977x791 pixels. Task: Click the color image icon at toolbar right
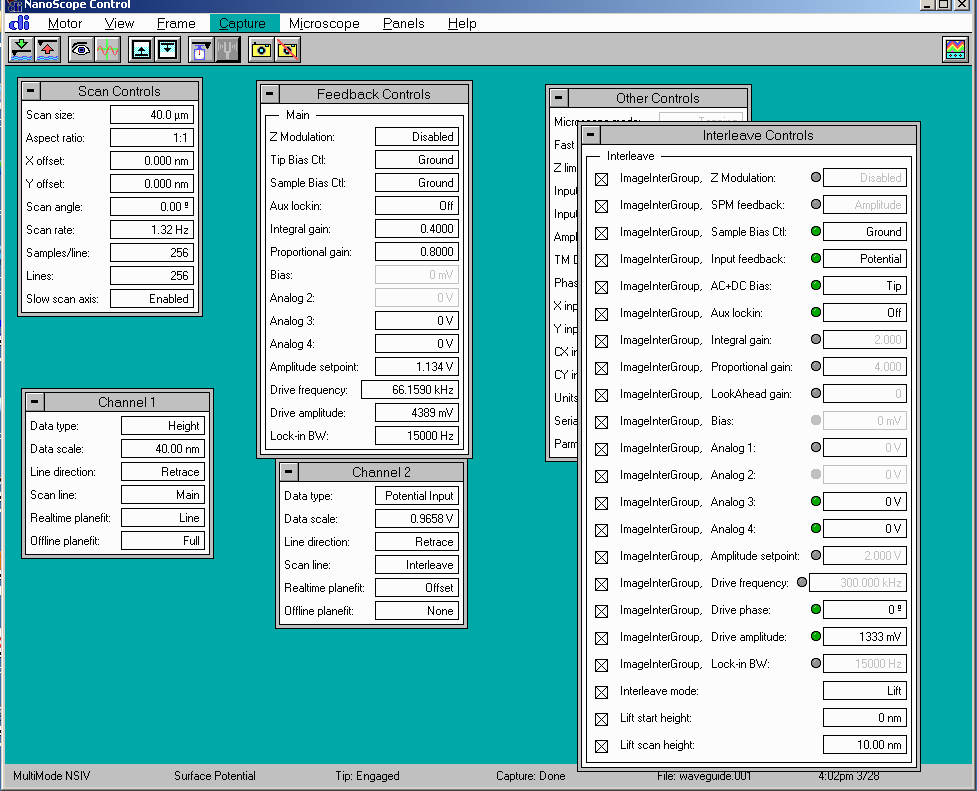tap(955, 50)
